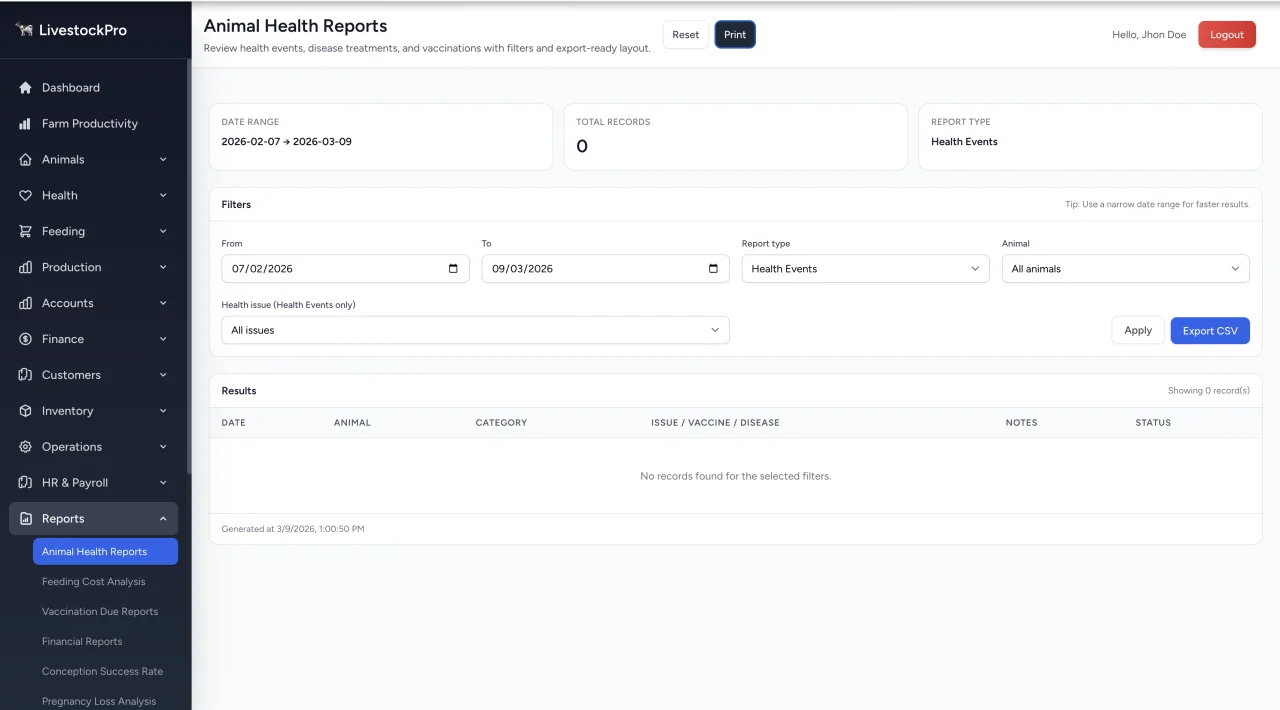
Task: Open the Animal filter dropdown
Action: pos(1125,269)
